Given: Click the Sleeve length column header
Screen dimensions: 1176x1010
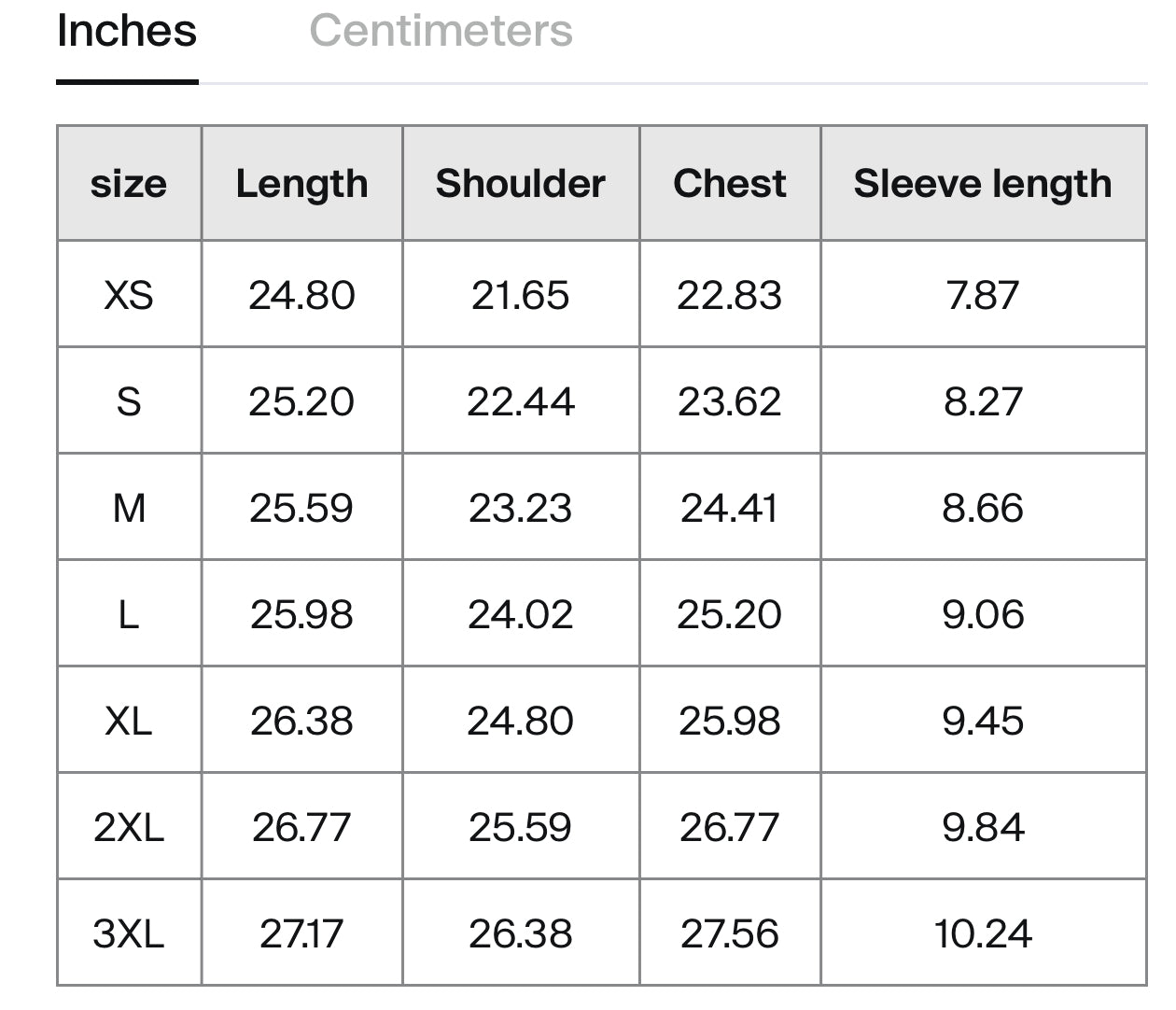Looking at the screenshot, I should point(982,184).
